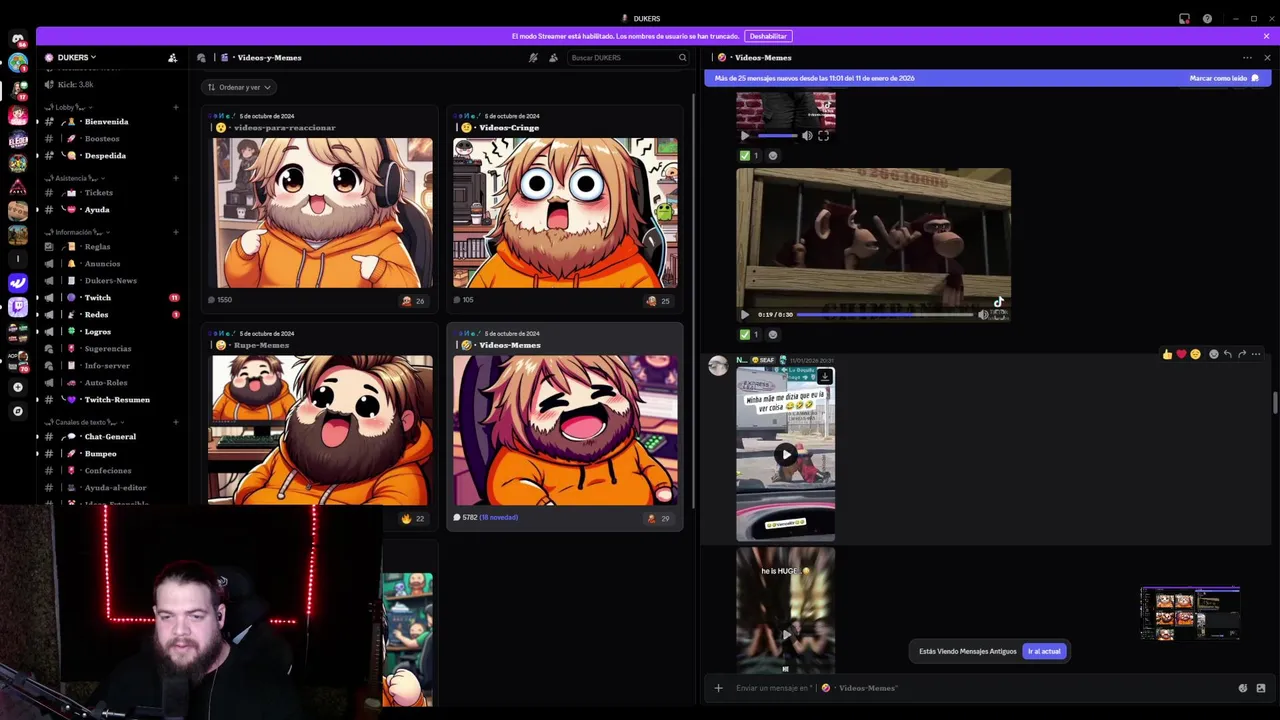
Task: Open the top brick-wall video in fullscreen
Action: click(x=823, y=136)
